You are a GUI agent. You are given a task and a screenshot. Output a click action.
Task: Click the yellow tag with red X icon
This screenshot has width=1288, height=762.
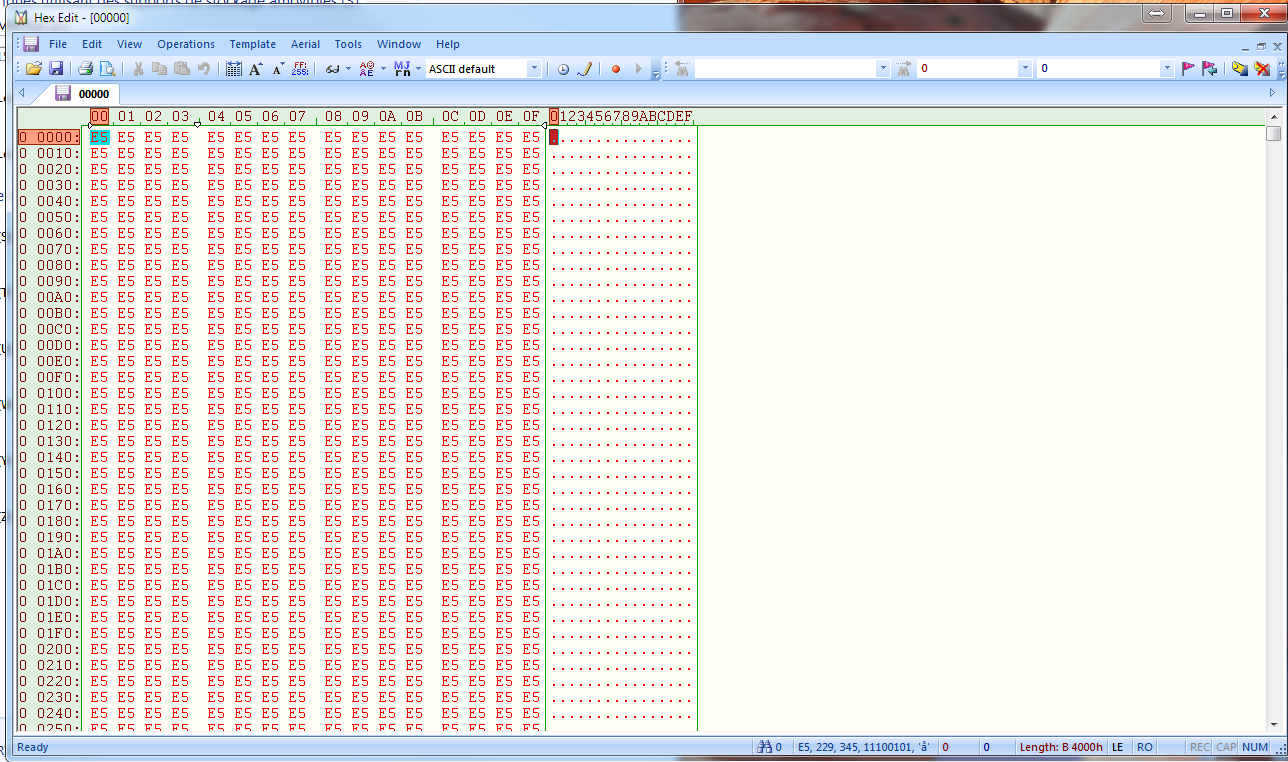[x=1262, y=69]
